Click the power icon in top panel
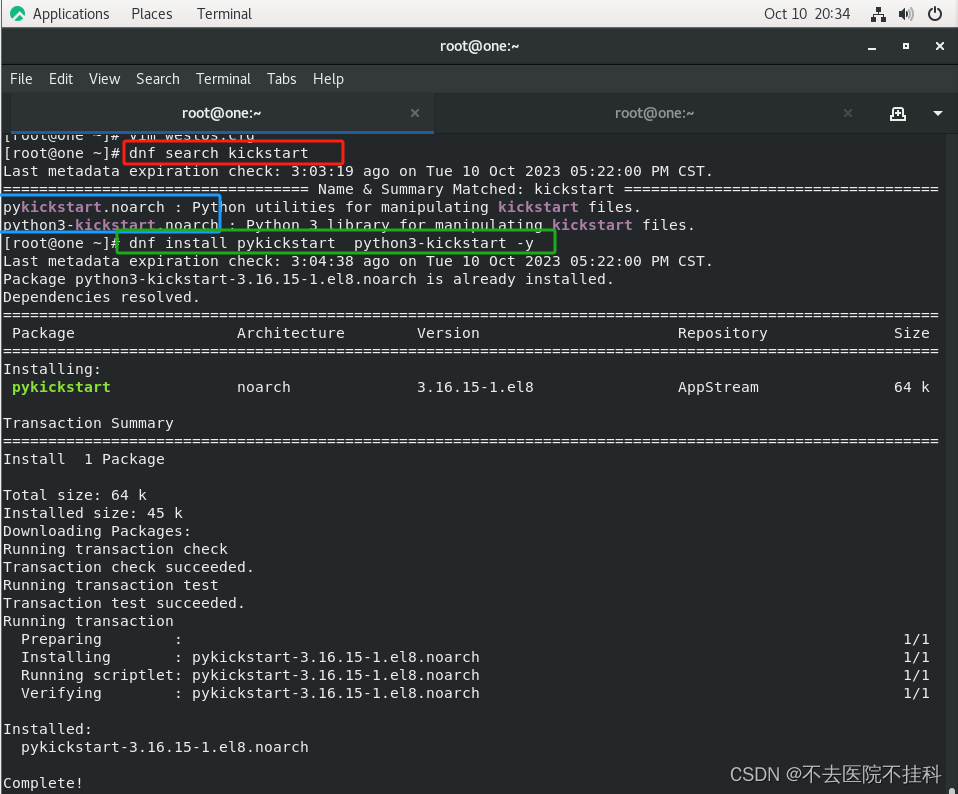The height and width of the screenshot is (794, 958). 933,14
